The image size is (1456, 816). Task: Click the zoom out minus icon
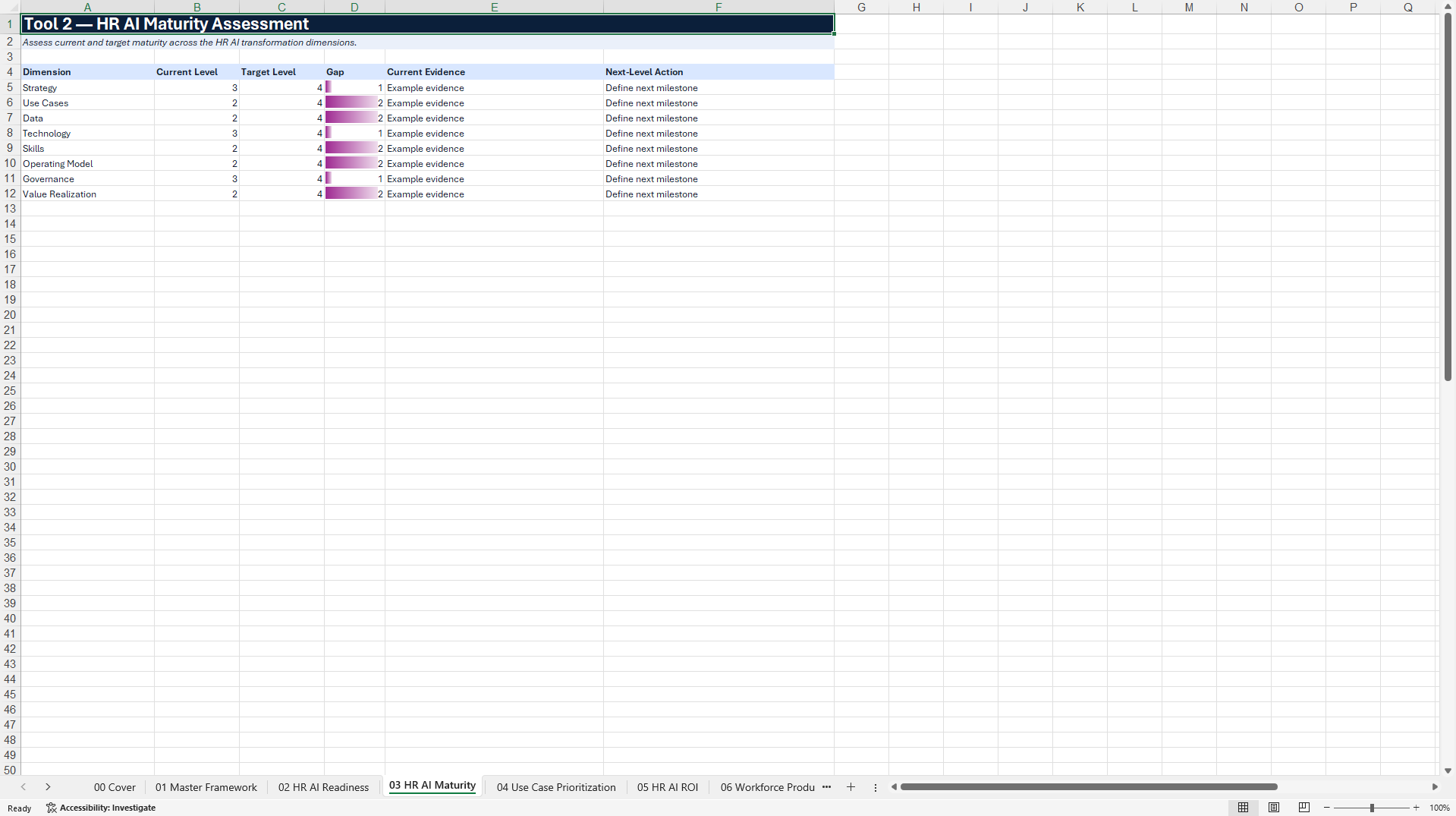[1327, 808]
